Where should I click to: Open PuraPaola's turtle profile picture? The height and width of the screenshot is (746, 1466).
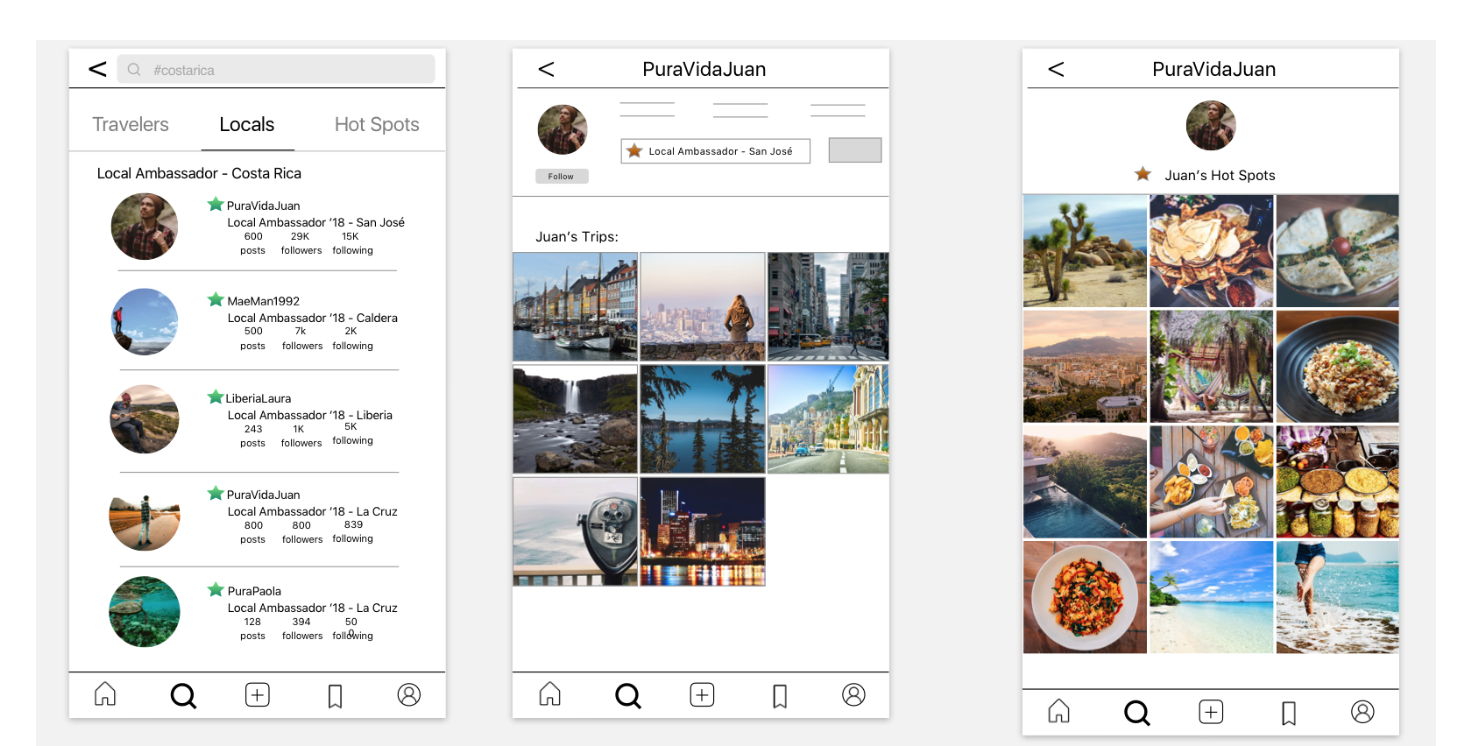[145, 611]
